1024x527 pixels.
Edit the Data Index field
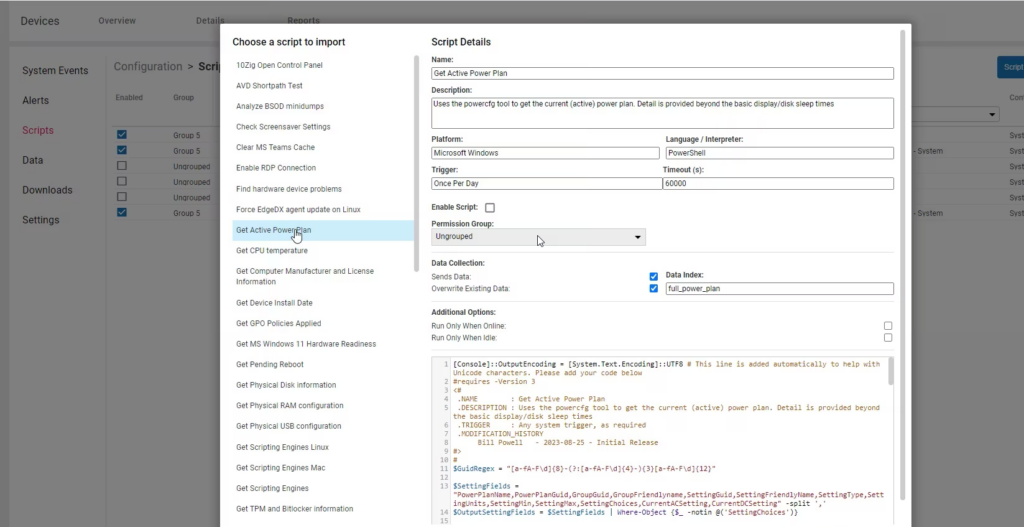(x=778, y=289)
